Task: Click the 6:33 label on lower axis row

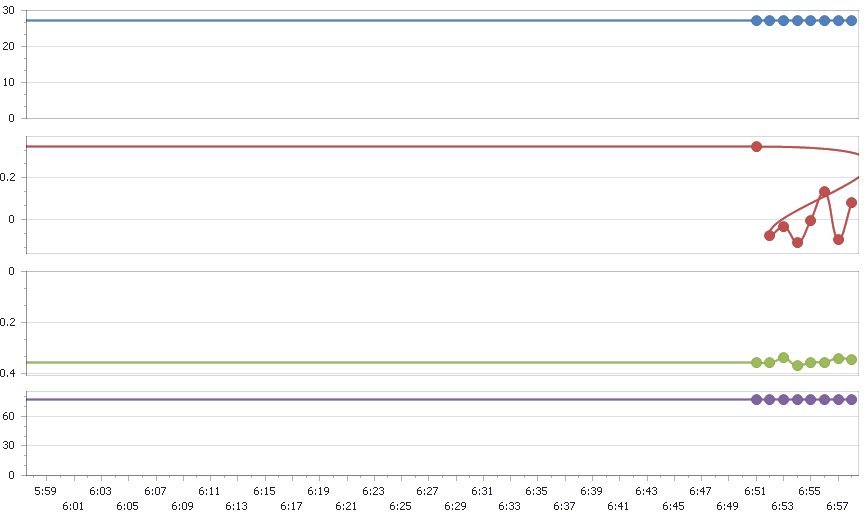Action: click(509, 506)
